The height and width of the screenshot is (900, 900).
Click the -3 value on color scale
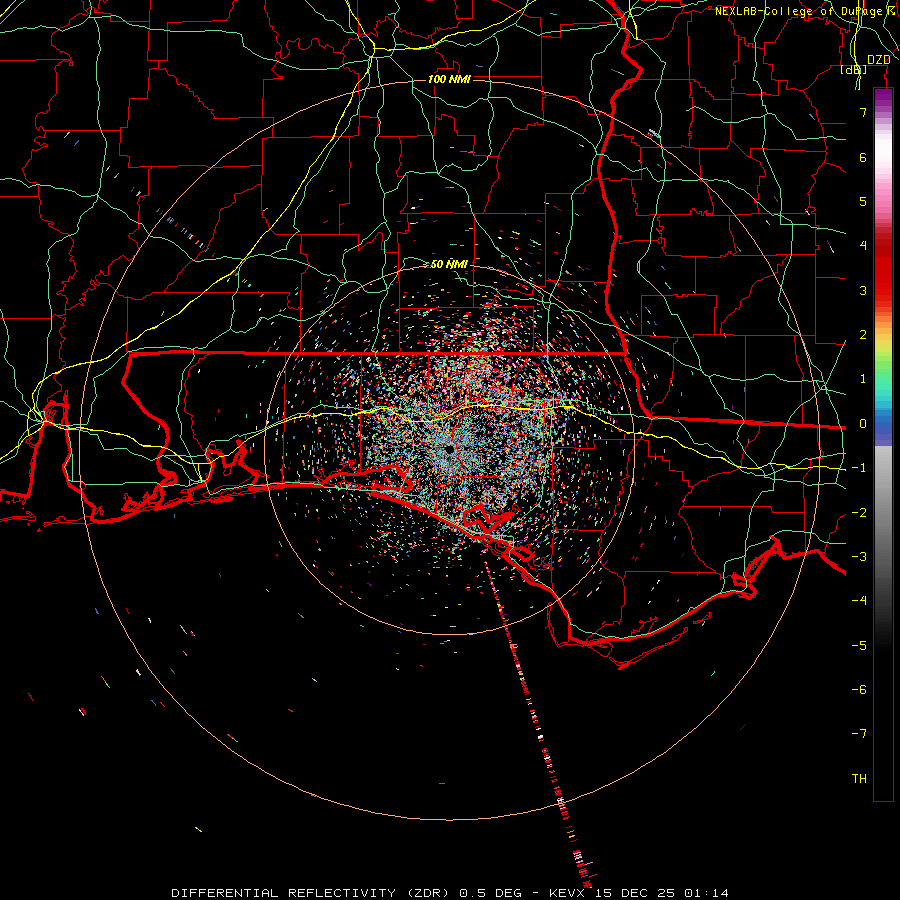pos(859,557)
